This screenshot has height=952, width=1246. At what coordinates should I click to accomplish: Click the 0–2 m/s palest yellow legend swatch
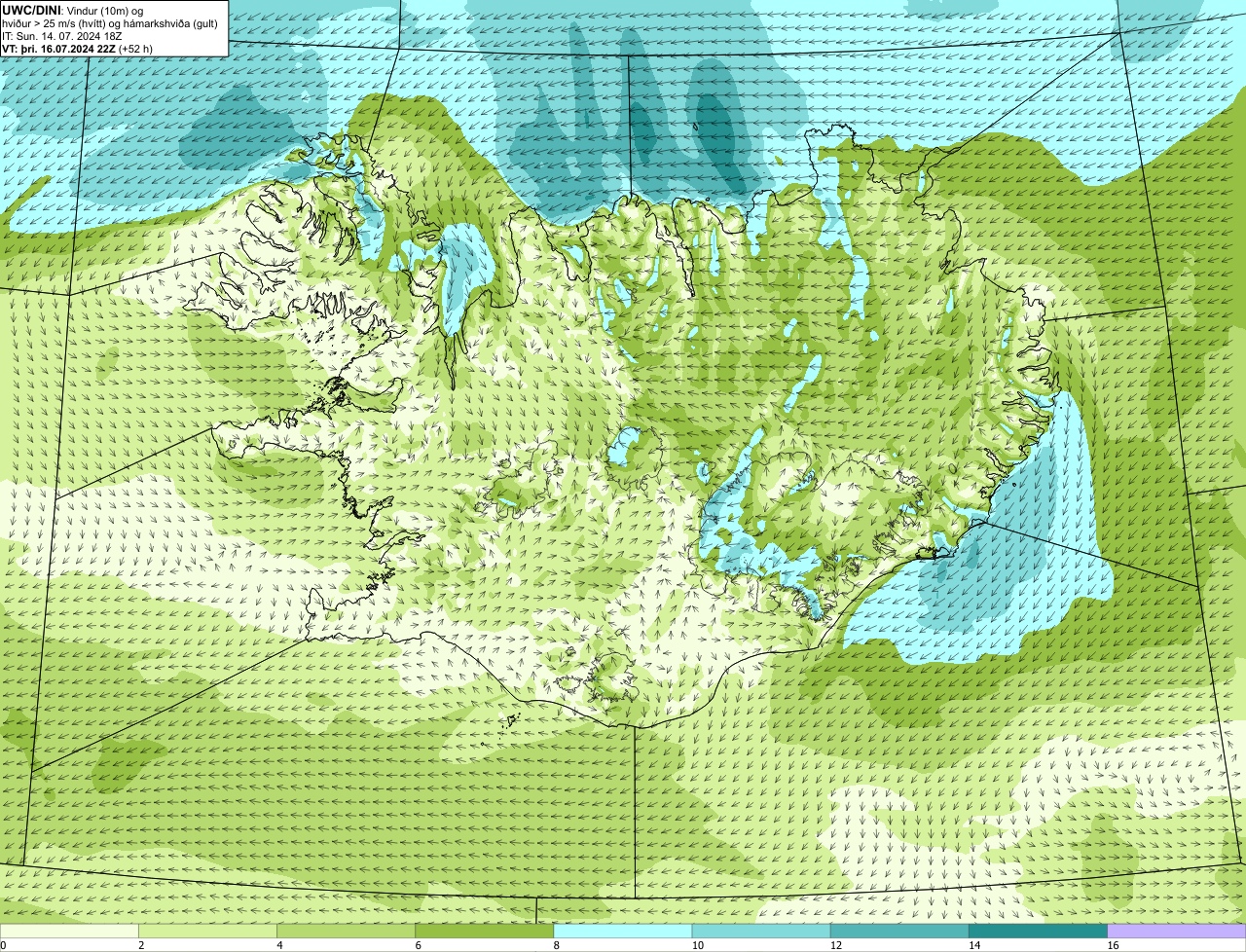coord(70,931)
